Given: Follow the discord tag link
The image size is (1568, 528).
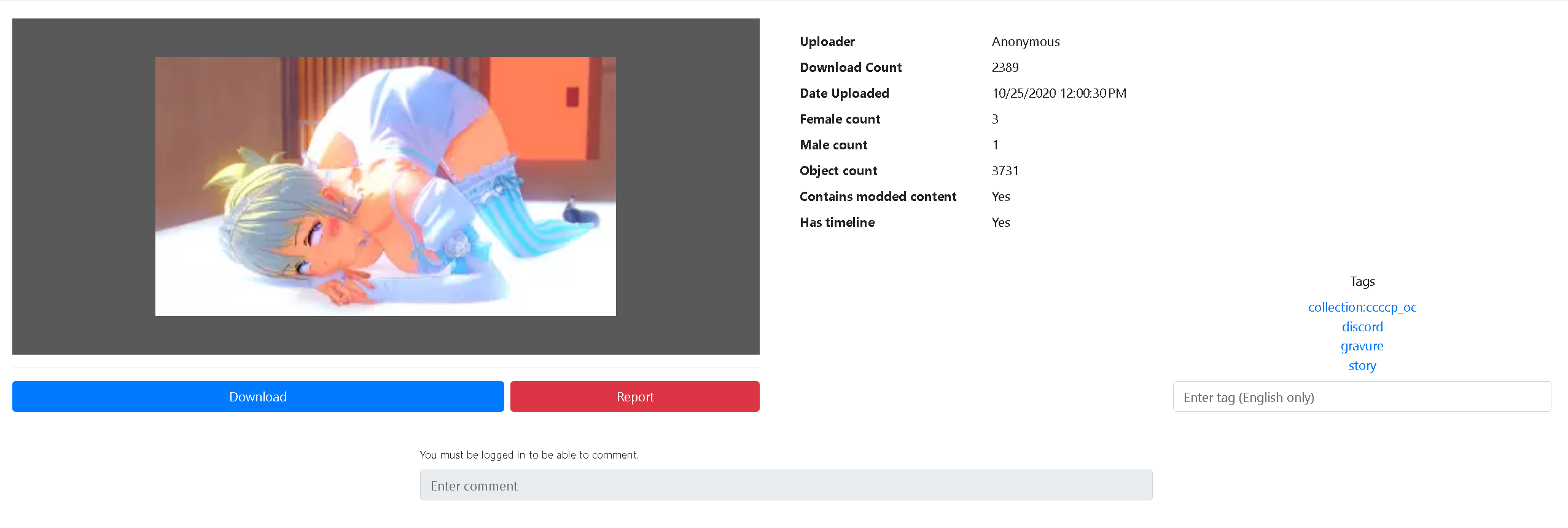Looking at the screenshot, I should click(1362, 327).
